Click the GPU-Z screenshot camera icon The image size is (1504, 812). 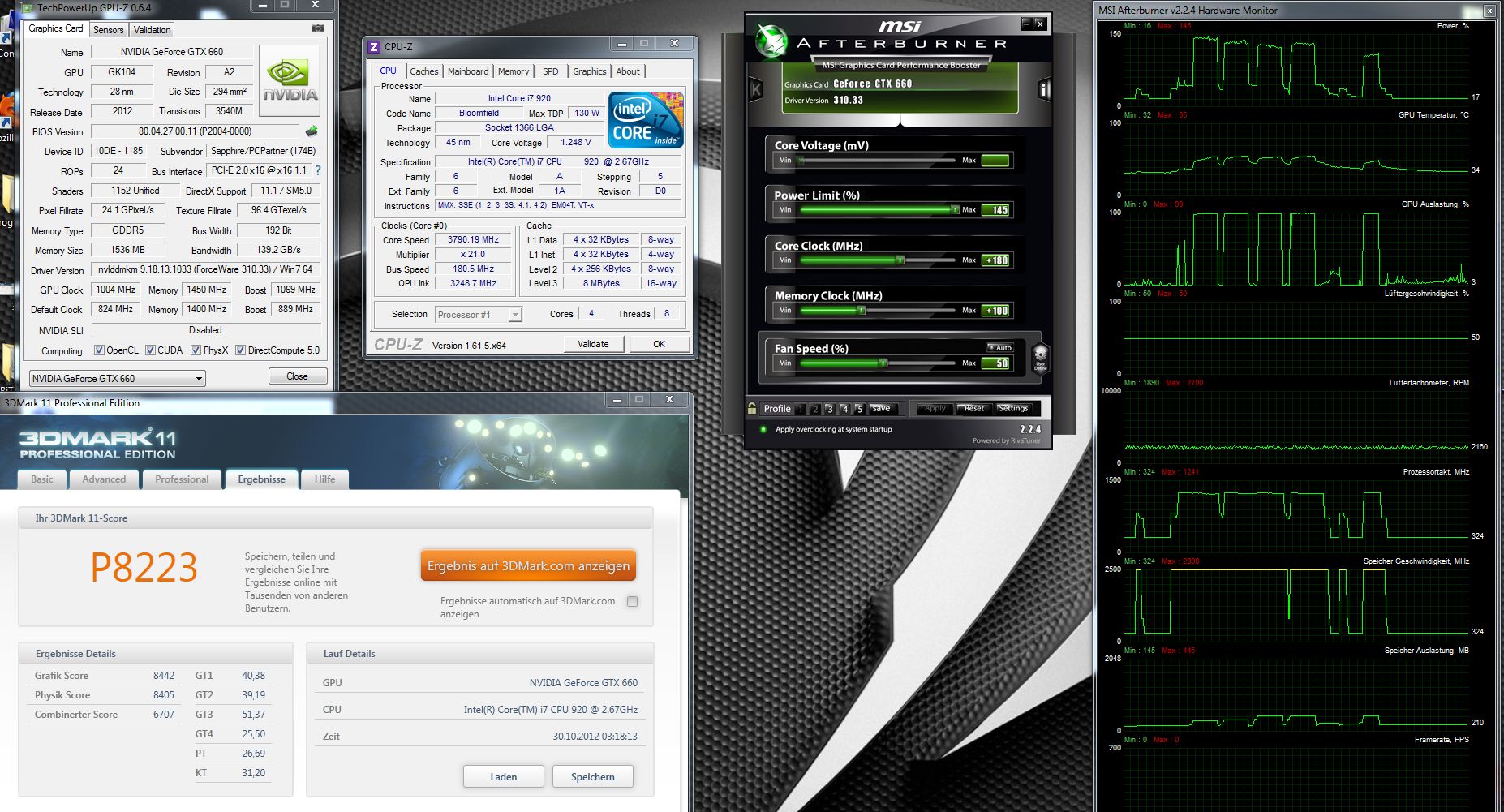point(318,28)
